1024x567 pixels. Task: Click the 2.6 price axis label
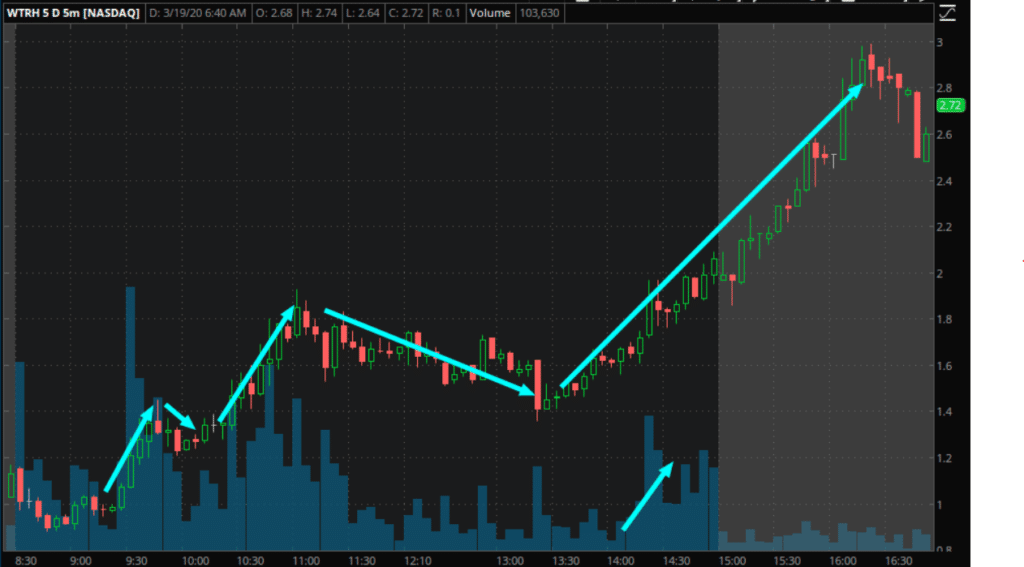coord(944,135)
